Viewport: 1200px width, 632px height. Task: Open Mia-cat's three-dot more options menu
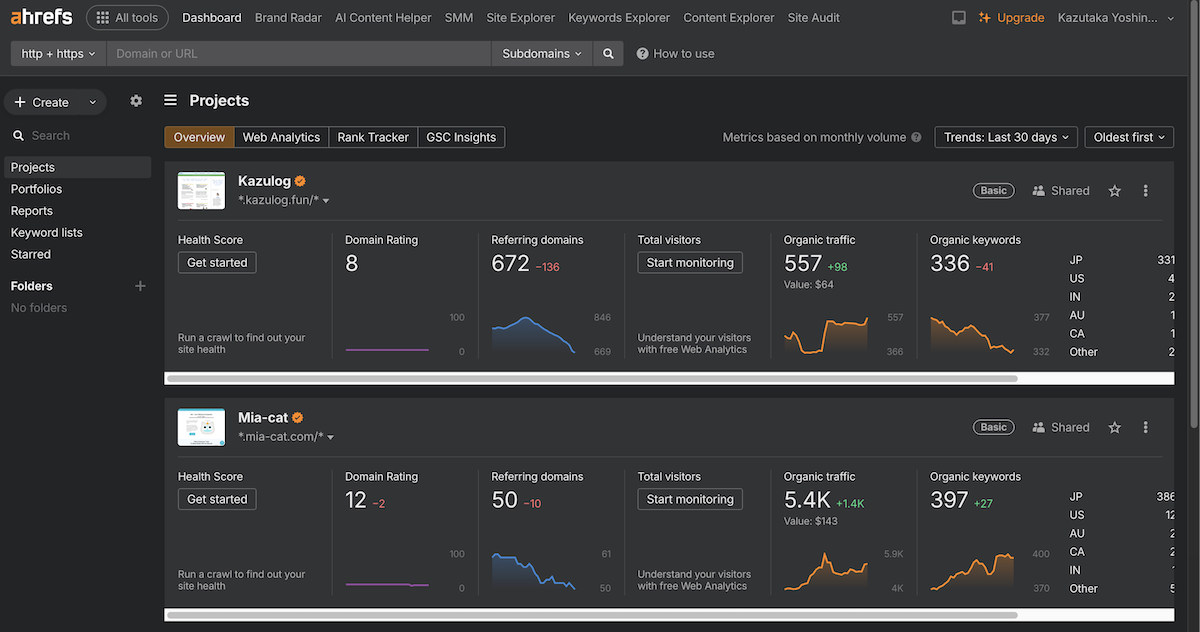[1146, 427]
